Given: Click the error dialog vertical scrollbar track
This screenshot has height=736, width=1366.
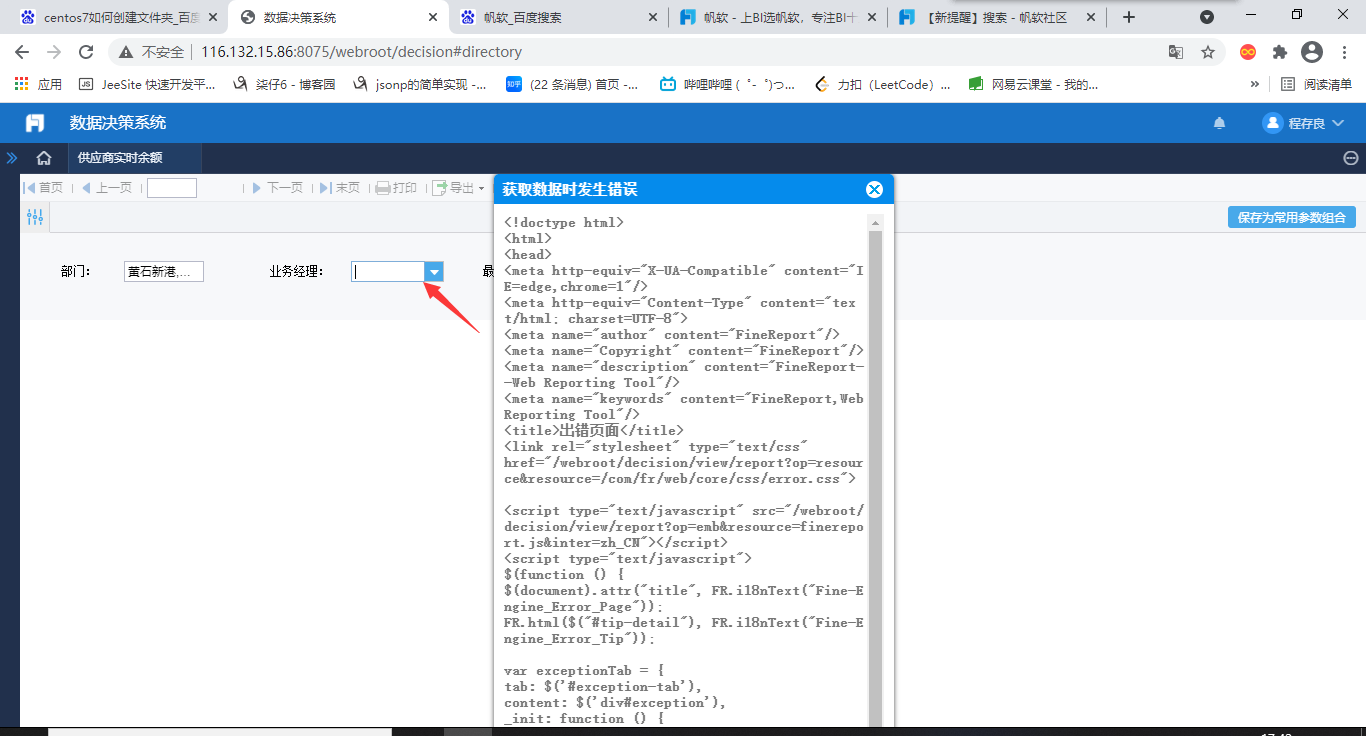Looking at the screenshot, I should coord(875,480).
